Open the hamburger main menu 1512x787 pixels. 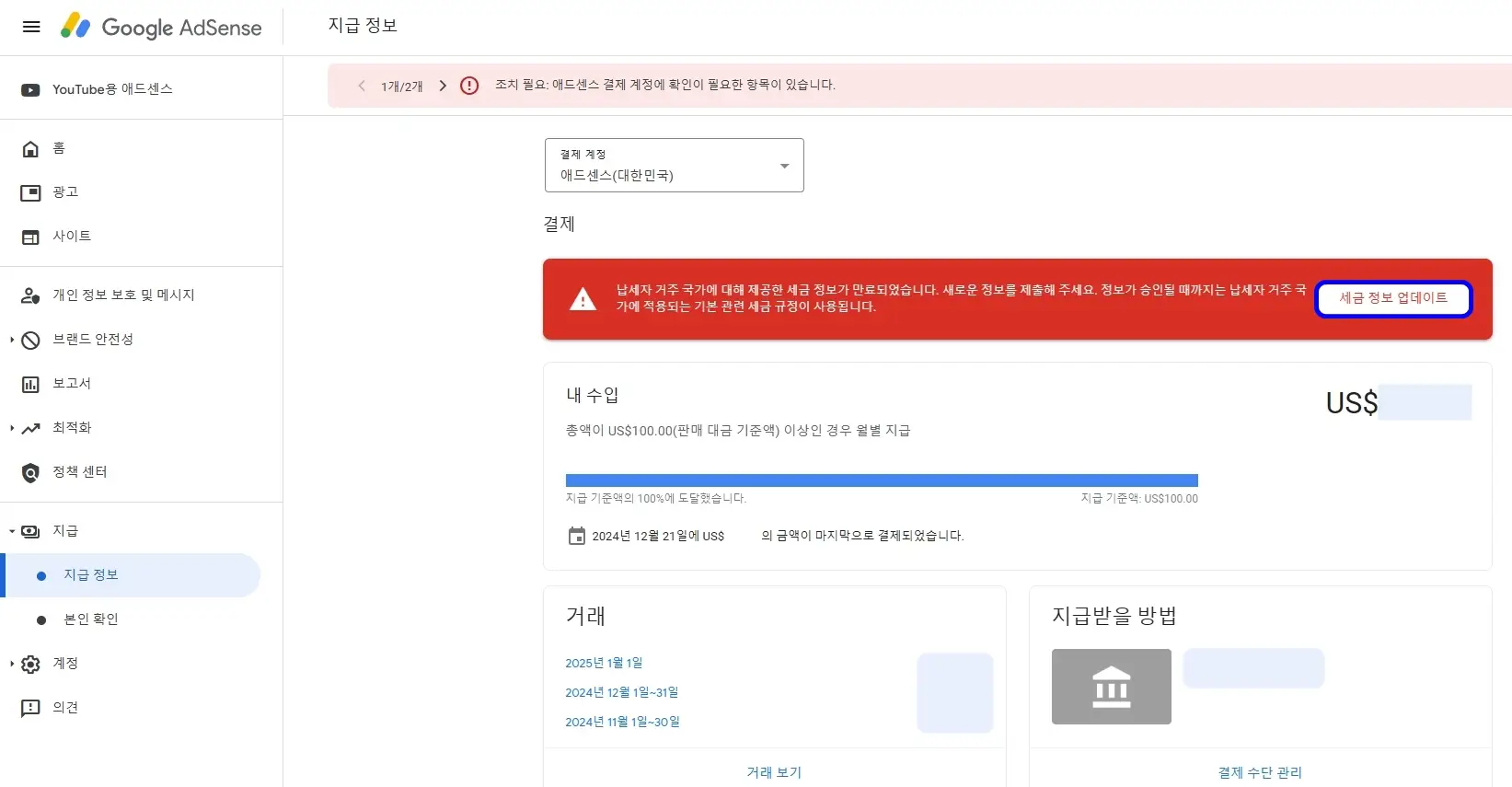click(31, 27)
